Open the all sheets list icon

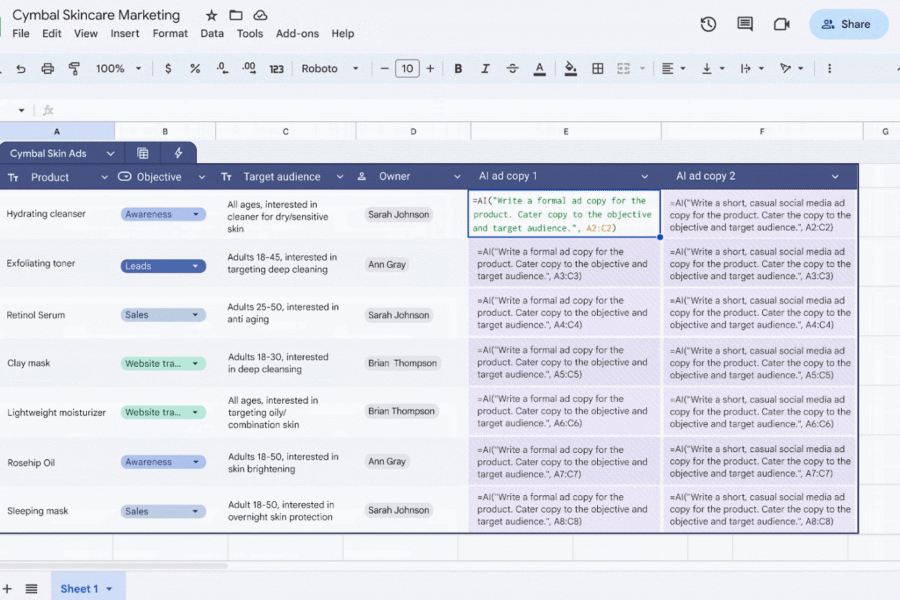32,589
